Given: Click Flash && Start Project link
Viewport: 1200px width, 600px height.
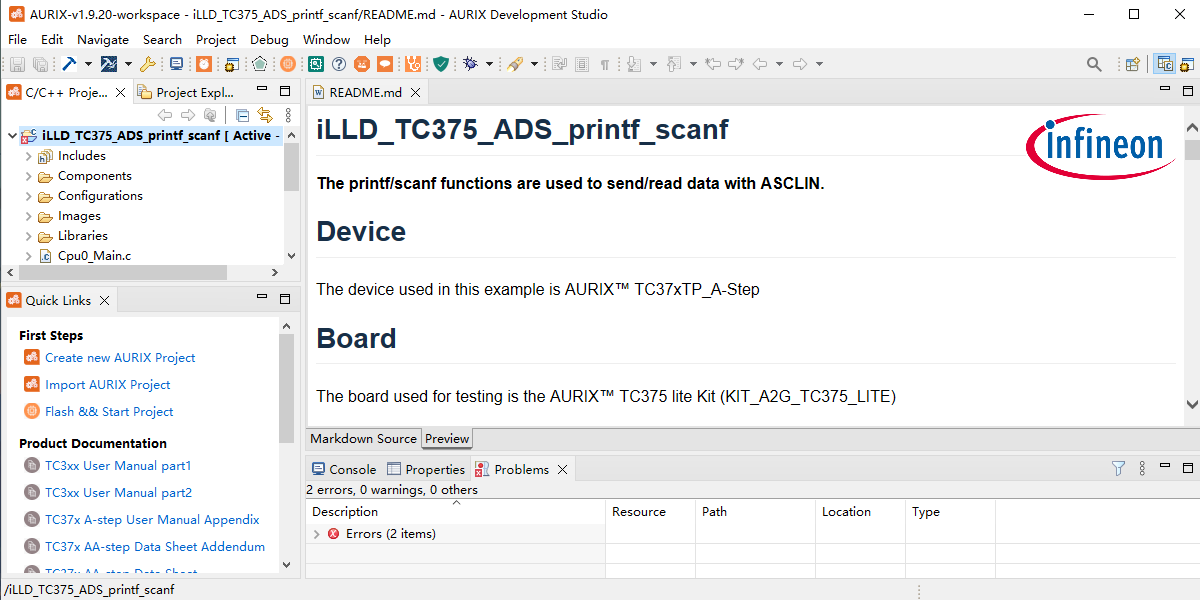Looking at the screenshot, I should tap(109, 412).
